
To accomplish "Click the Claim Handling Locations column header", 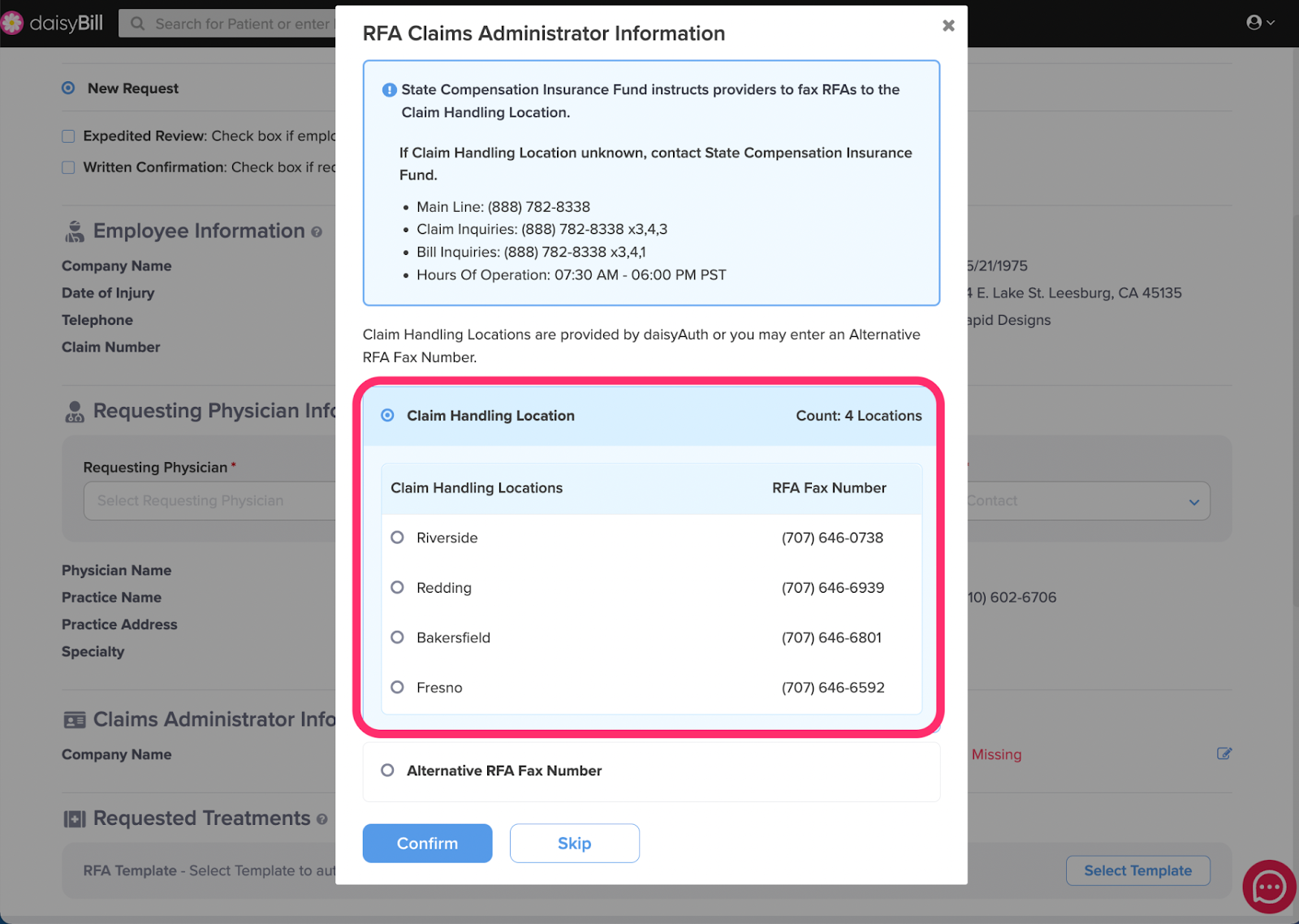I will click(x=477, y=488).
